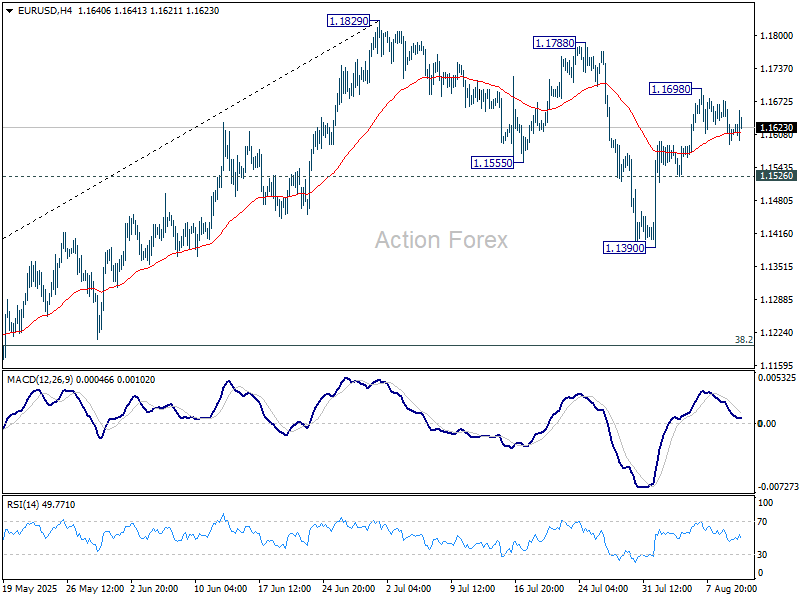Click the EURUSD,H4 chart title
The image size is (800, 600).
tap(35, 9)
